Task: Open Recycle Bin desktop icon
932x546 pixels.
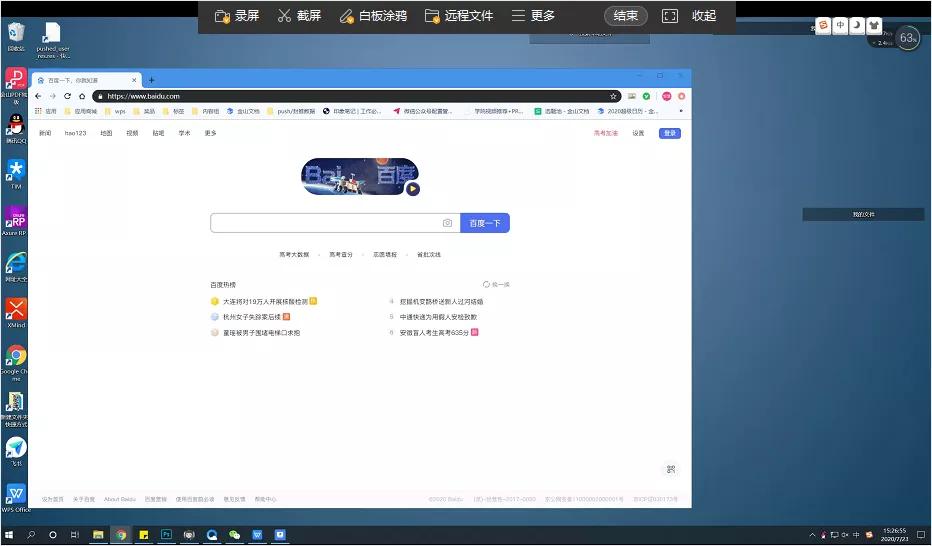Action: (16, 36)
